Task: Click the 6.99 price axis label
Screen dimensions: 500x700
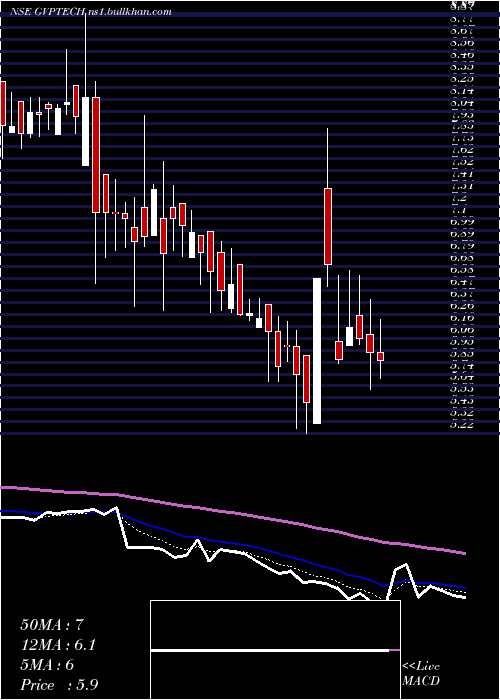Action: click(462, 222)
